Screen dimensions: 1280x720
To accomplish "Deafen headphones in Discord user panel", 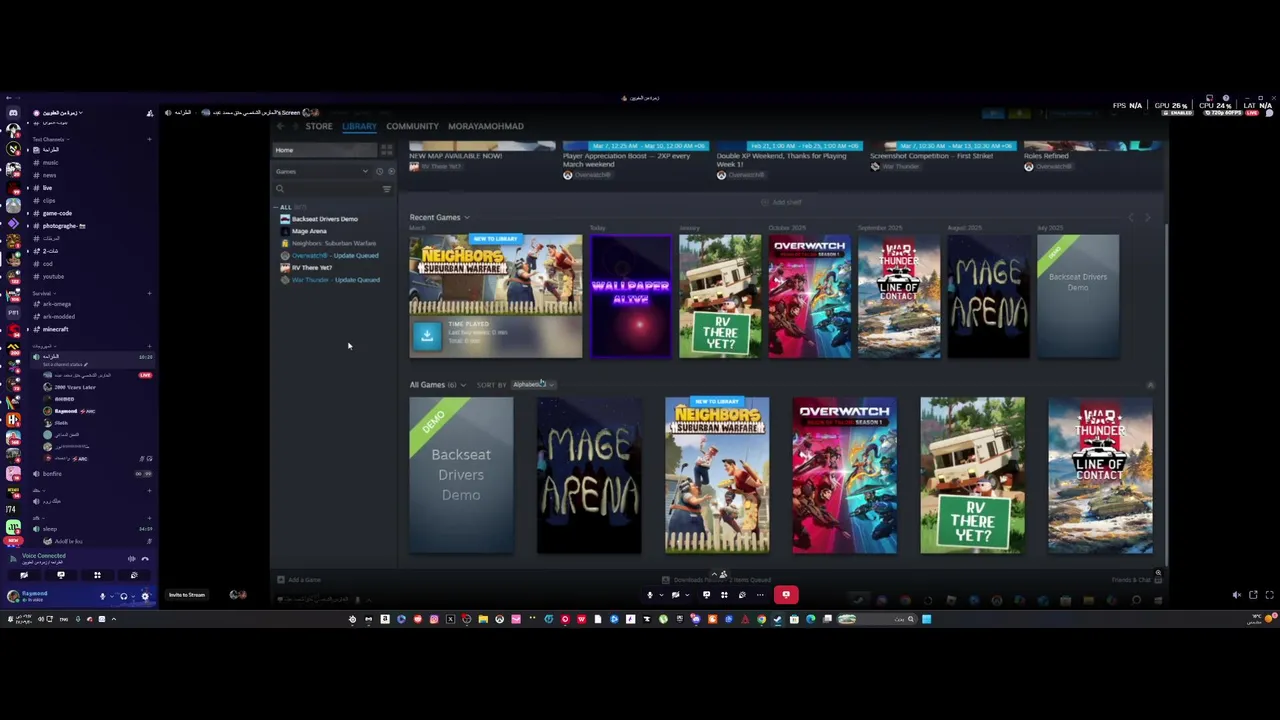I will (124, 596).
